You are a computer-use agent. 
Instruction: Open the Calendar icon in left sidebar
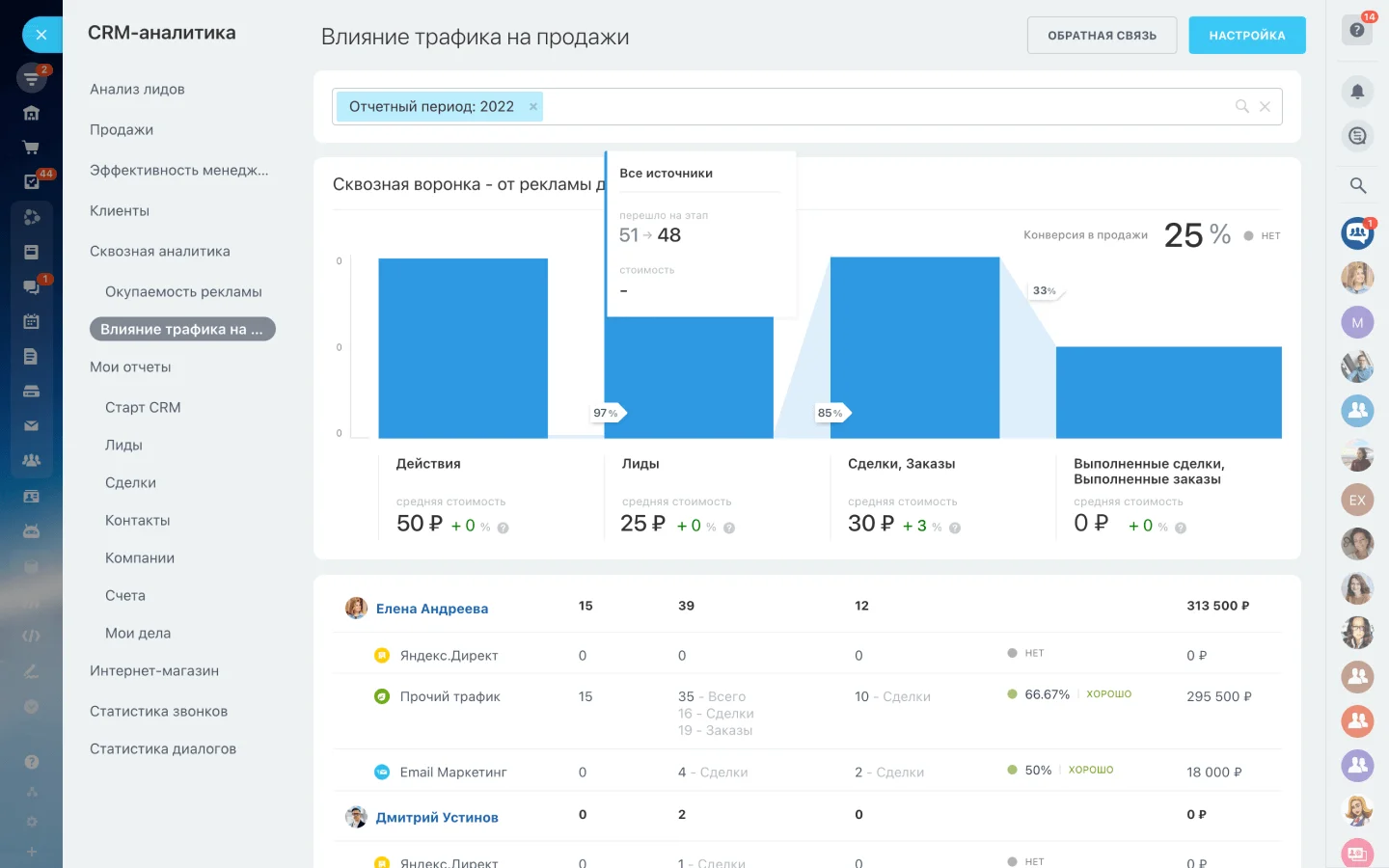32,320
